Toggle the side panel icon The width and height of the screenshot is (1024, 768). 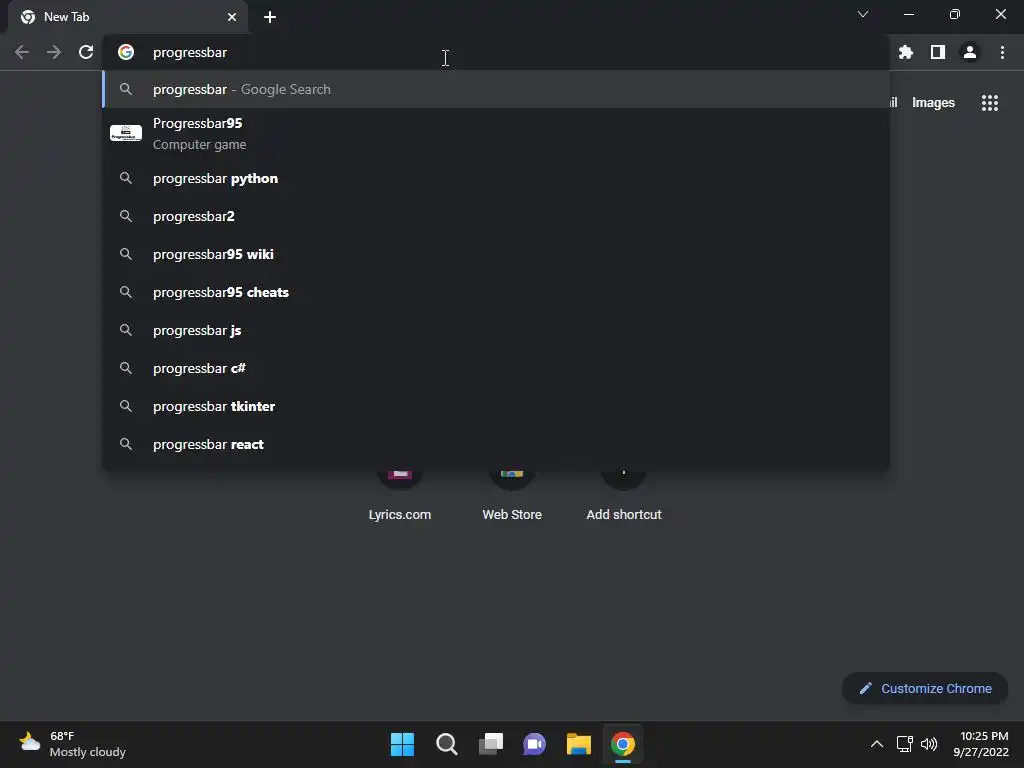point(938,52)
